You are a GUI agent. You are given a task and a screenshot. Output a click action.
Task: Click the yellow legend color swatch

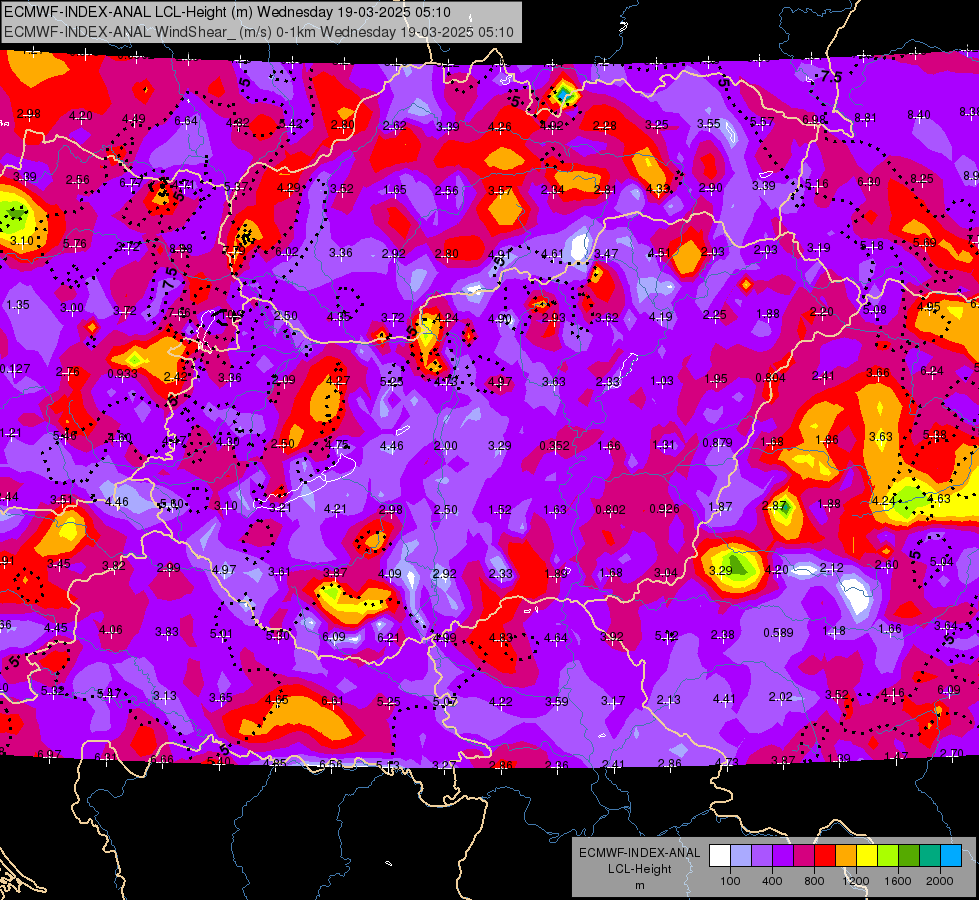tap(867, 855)
